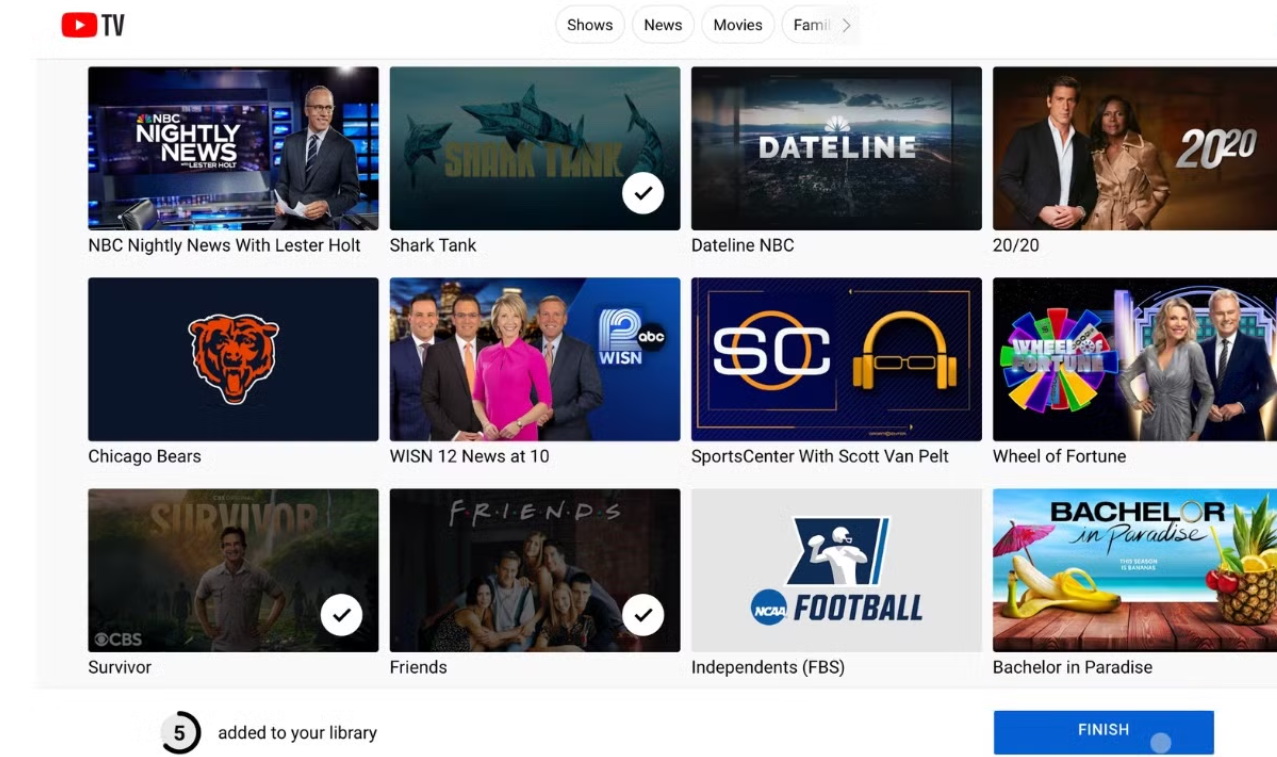Add the Chicago Bears thumbnail
Viewport: 1277px width, 757px height.
[x=233, y=359]
